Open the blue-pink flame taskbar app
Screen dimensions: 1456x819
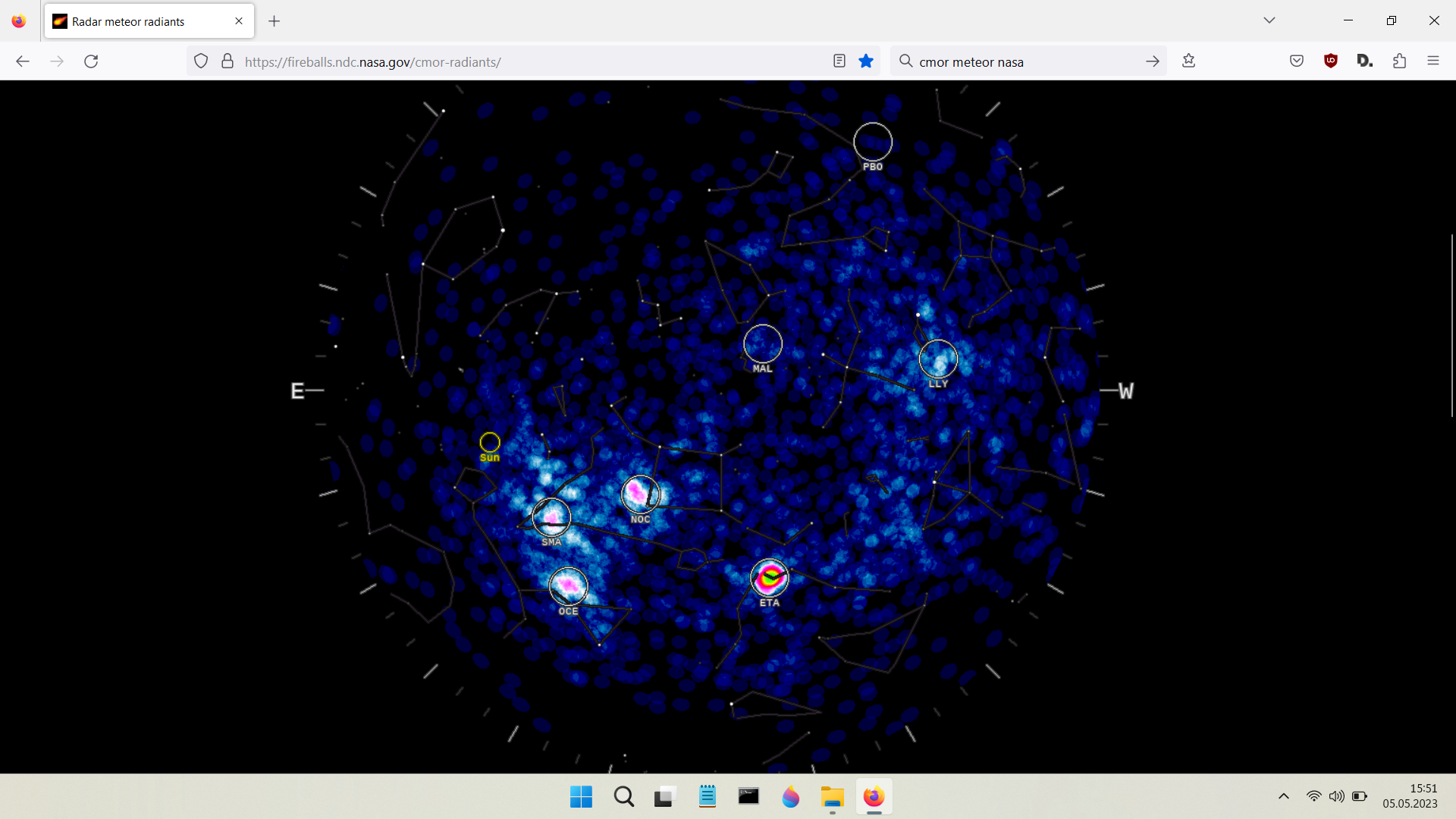pyautogui.click(x=790, y=797)
